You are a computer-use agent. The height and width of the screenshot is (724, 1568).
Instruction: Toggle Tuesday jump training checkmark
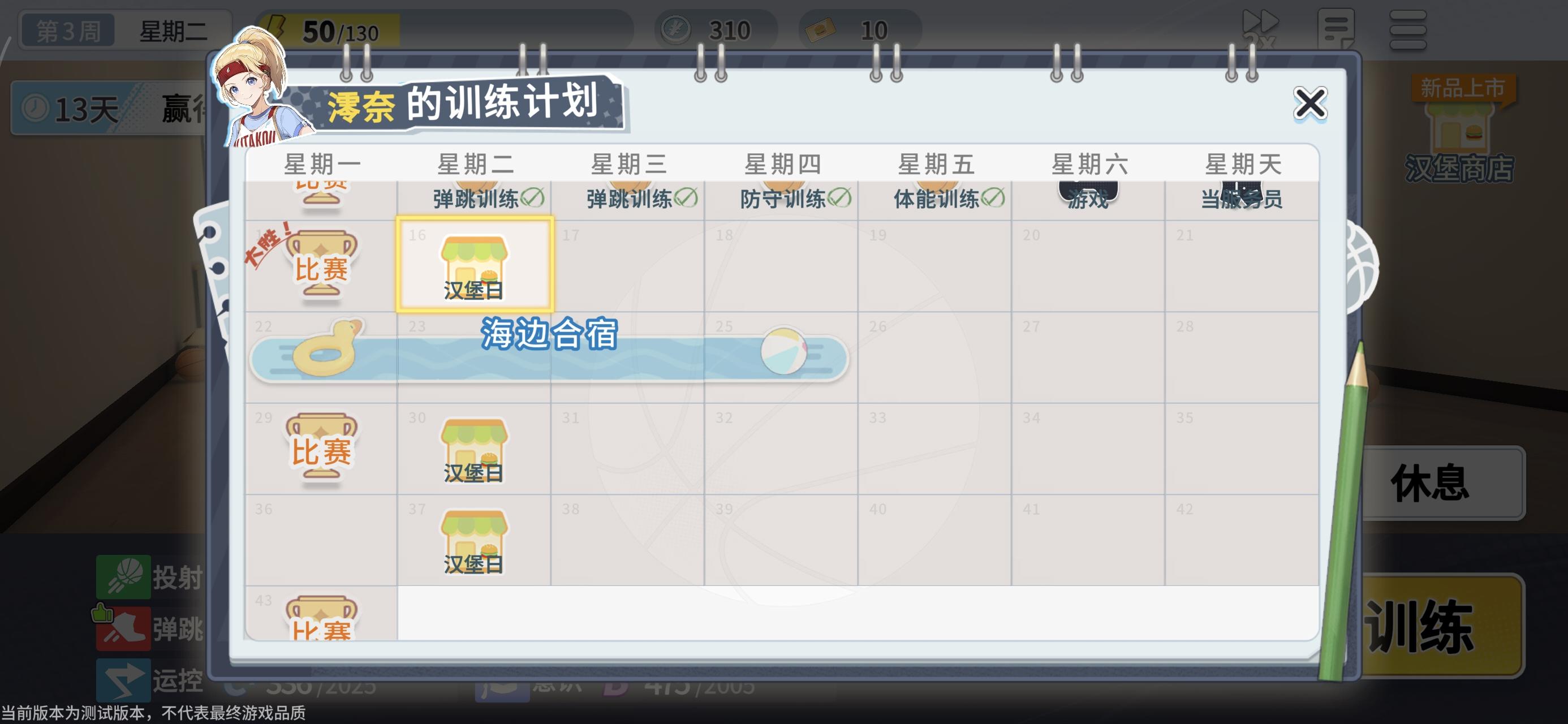(533, 198)
